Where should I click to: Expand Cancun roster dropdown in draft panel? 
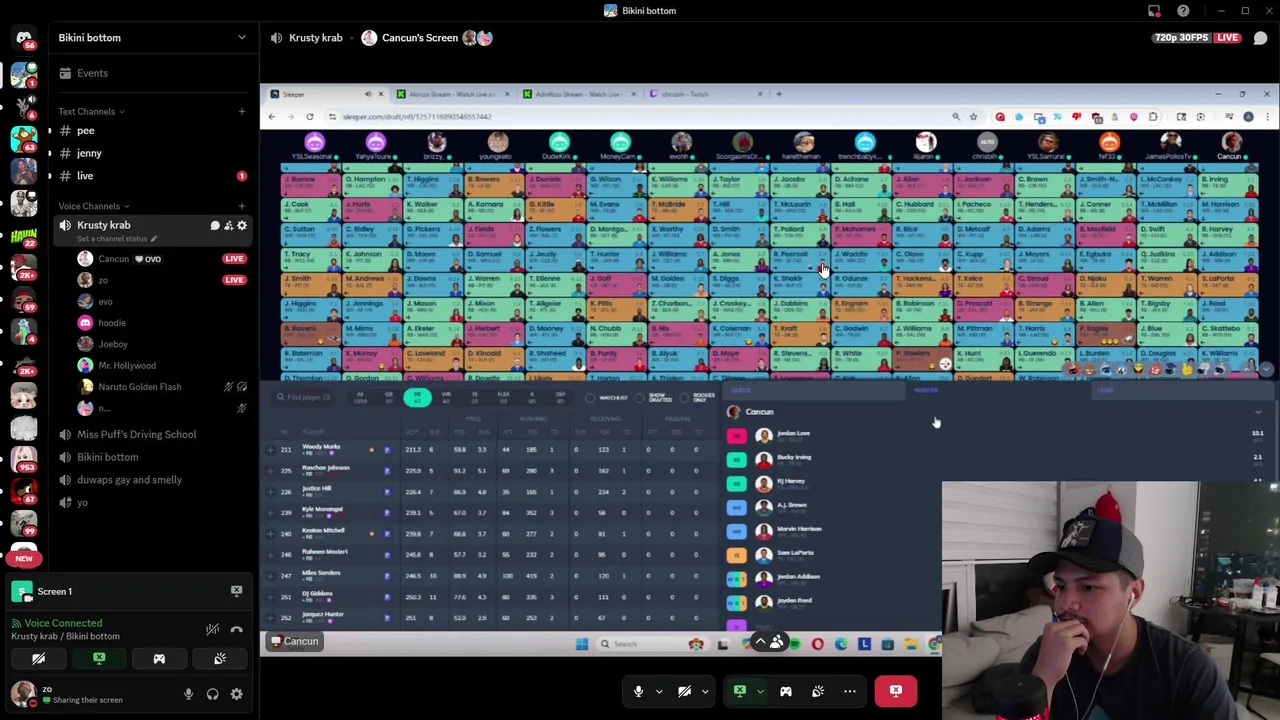[x=1258, y=412]
